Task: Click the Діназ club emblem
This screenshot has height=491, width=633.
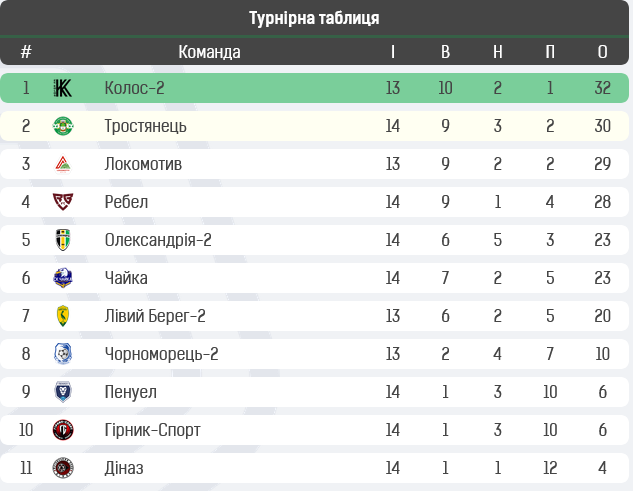Action: pyautogui.click(x=63, y=468)
